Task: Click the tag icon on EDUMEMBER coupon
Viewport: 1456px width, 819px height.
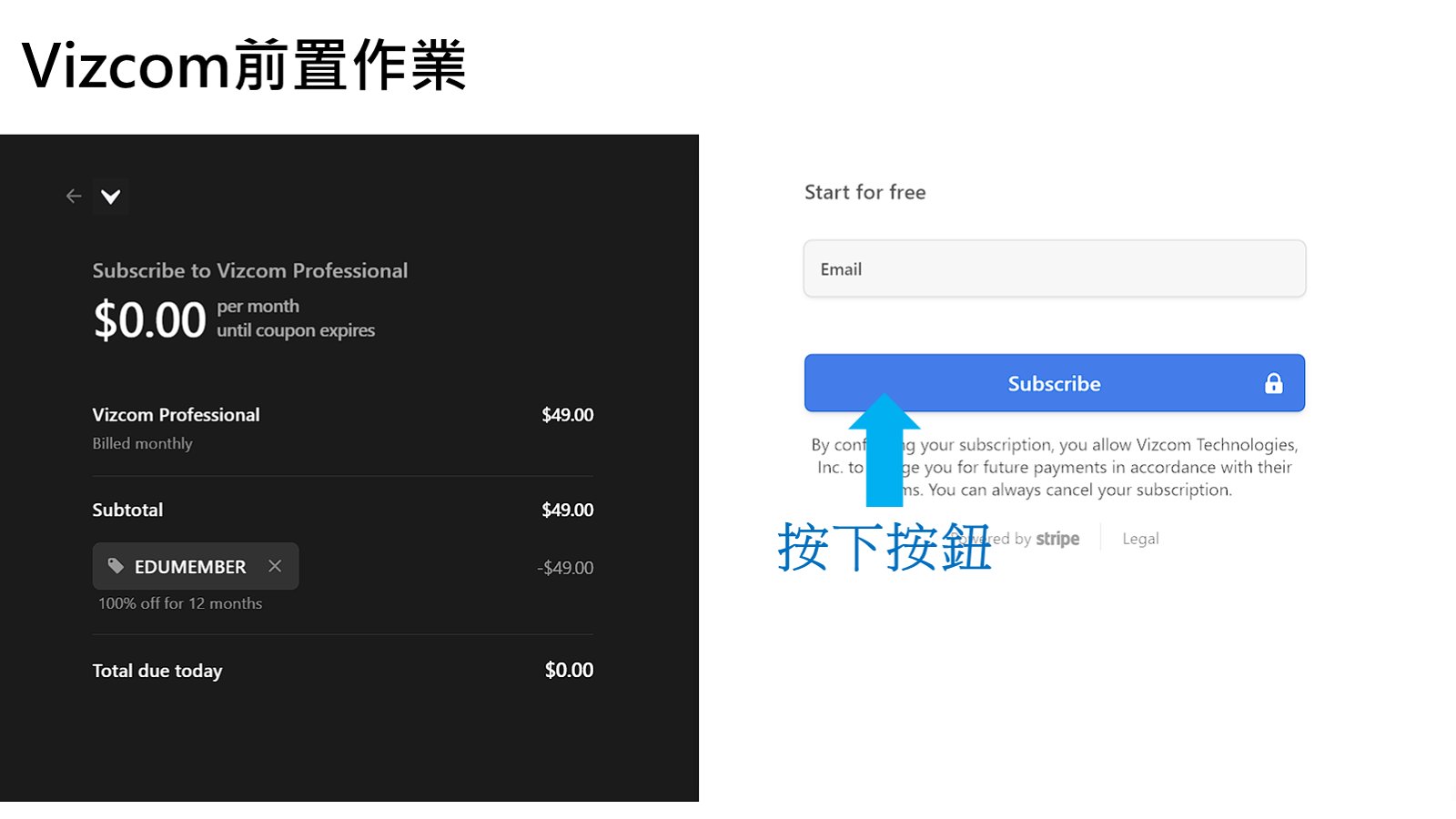Action: (116, 566)
